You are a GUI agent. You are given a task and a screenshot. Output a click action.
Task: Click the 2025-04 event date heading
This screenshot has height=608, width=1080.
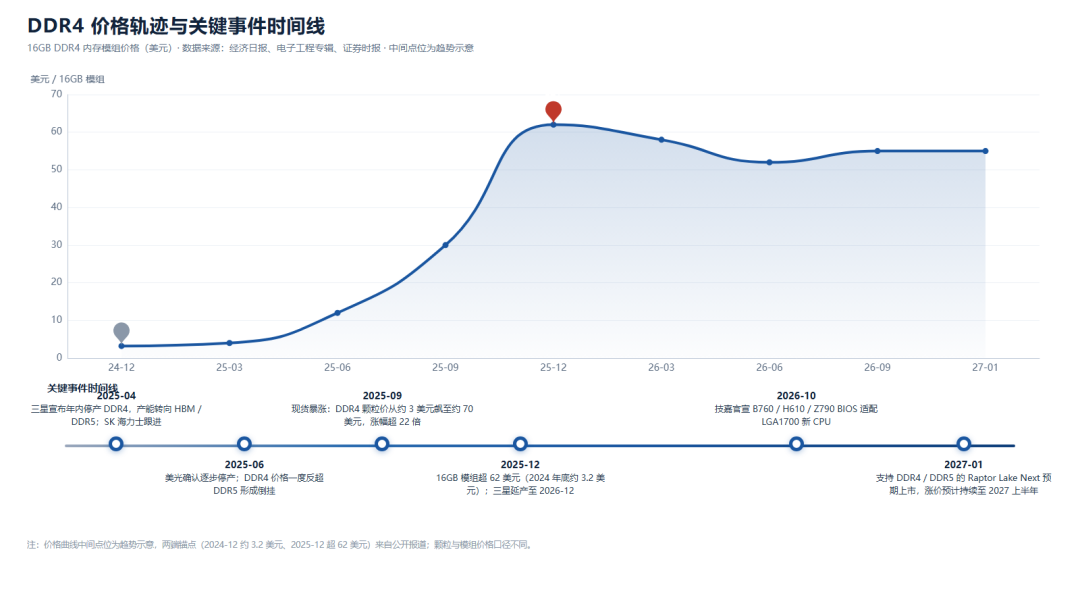click(x=116, y=396)
